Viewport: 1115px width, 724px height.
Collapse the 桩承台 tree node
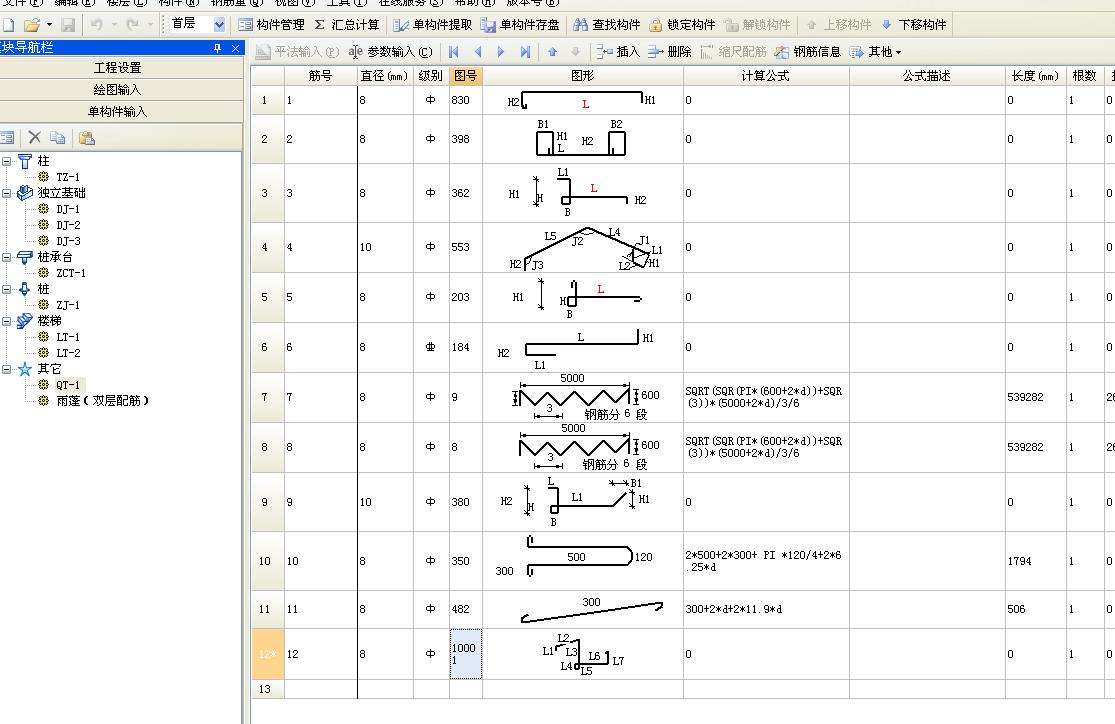tap(6, 257)
